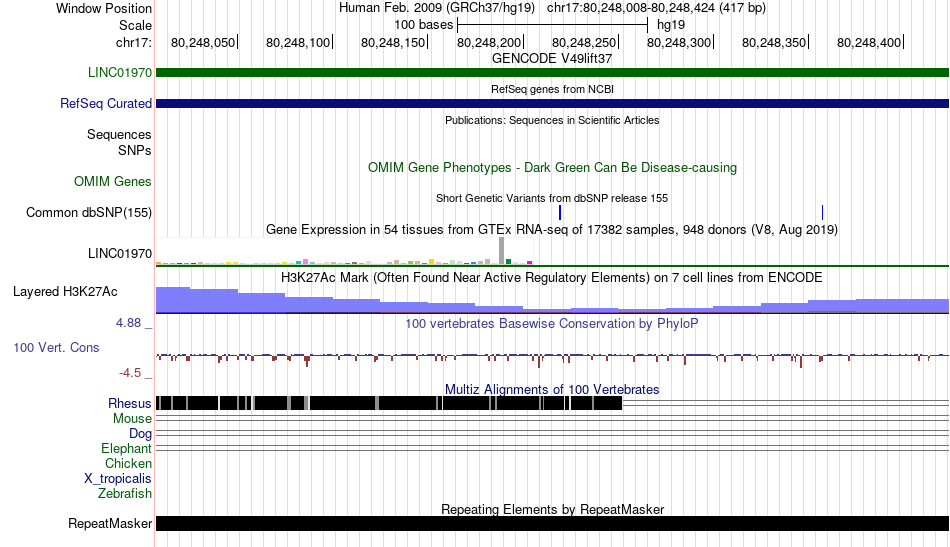Screen dimensions: 950x547
Task: Click the Rhesus alignment row label
Action: (129, 403)
